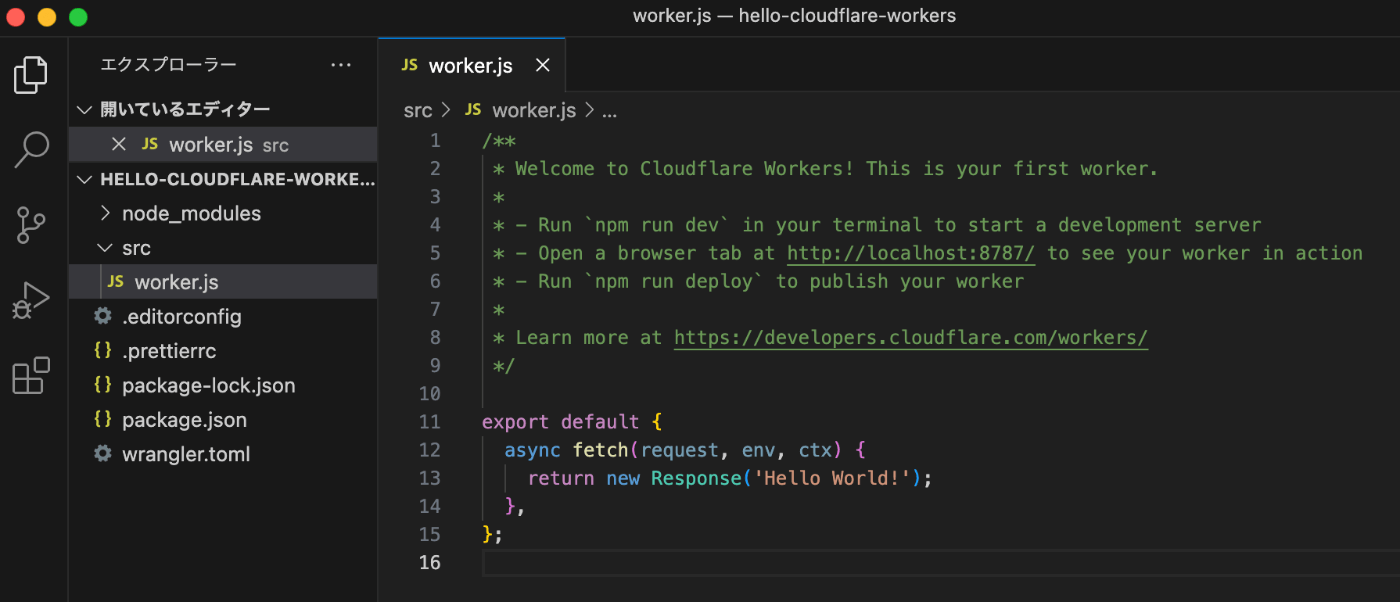The image size is (1400, 602).
Task: Click src in the breadcrumb
Action: tap(418, 110)
